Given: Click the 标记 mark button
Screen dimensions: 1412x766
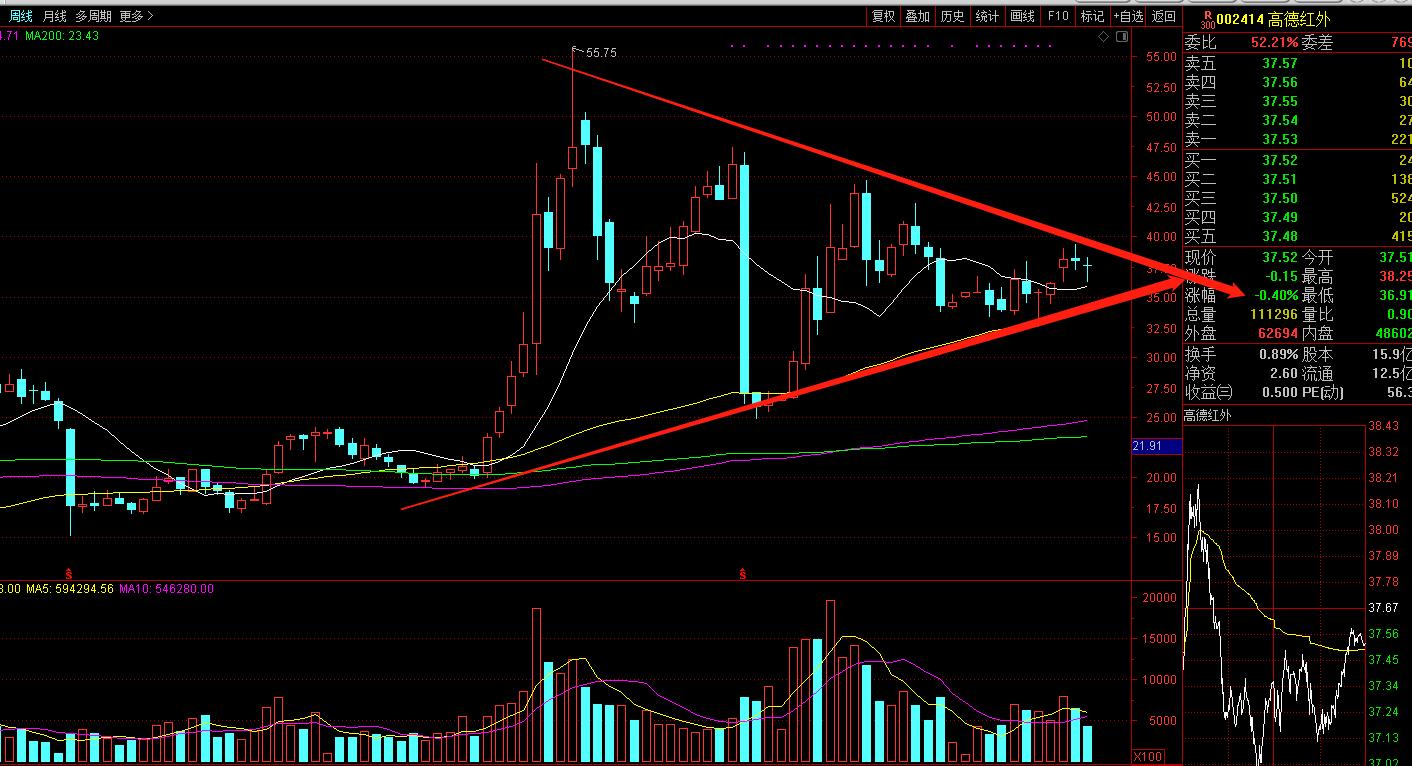Looking at the screenshot, I should 1092,16.
